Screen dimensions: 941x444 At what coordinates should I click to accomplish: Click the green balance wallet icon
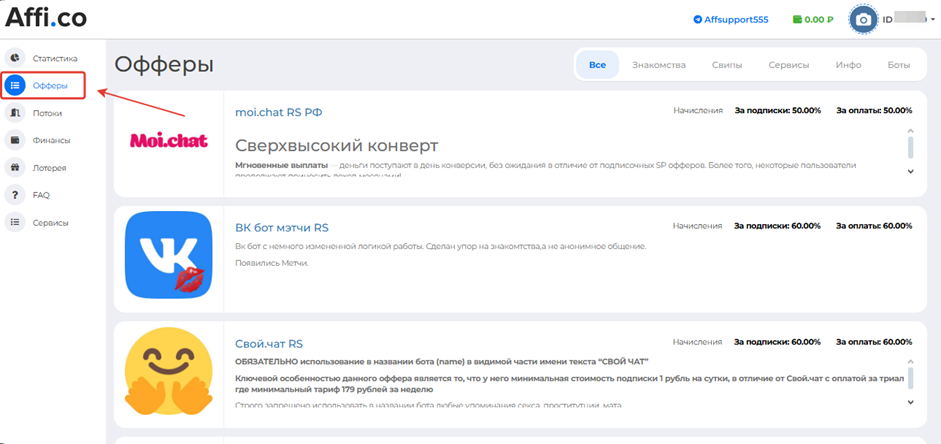pos(797,19)
